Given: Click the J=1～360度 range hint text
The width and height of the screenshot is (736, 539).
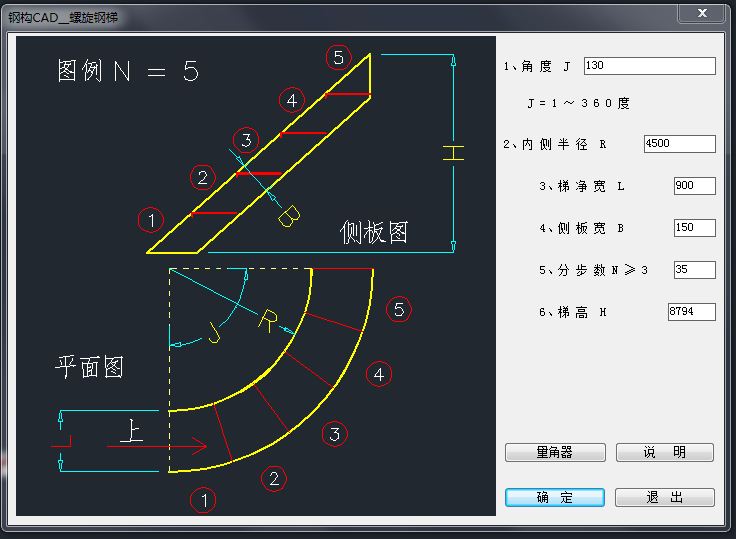Looking at the screenshot, I should (578, 103).
